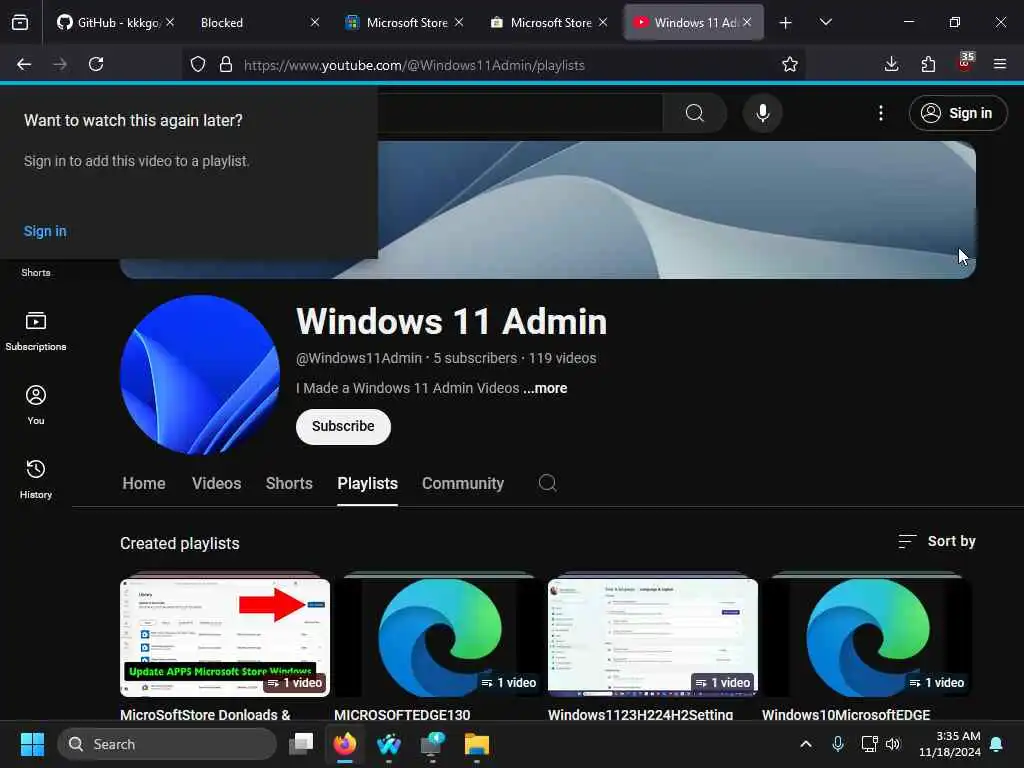Open Subscriptions in sidebar
Image resolution: width=1024 pixels, height=768 pixels.
point(36,332)
